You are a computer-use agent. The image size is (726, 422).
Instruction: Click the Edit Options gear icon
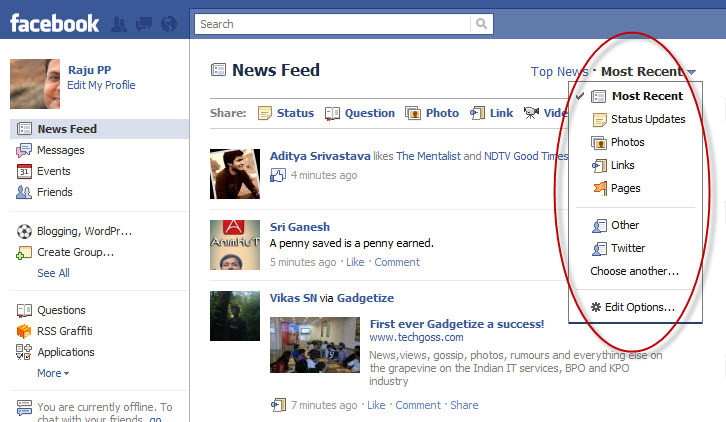tap(596, 307)
